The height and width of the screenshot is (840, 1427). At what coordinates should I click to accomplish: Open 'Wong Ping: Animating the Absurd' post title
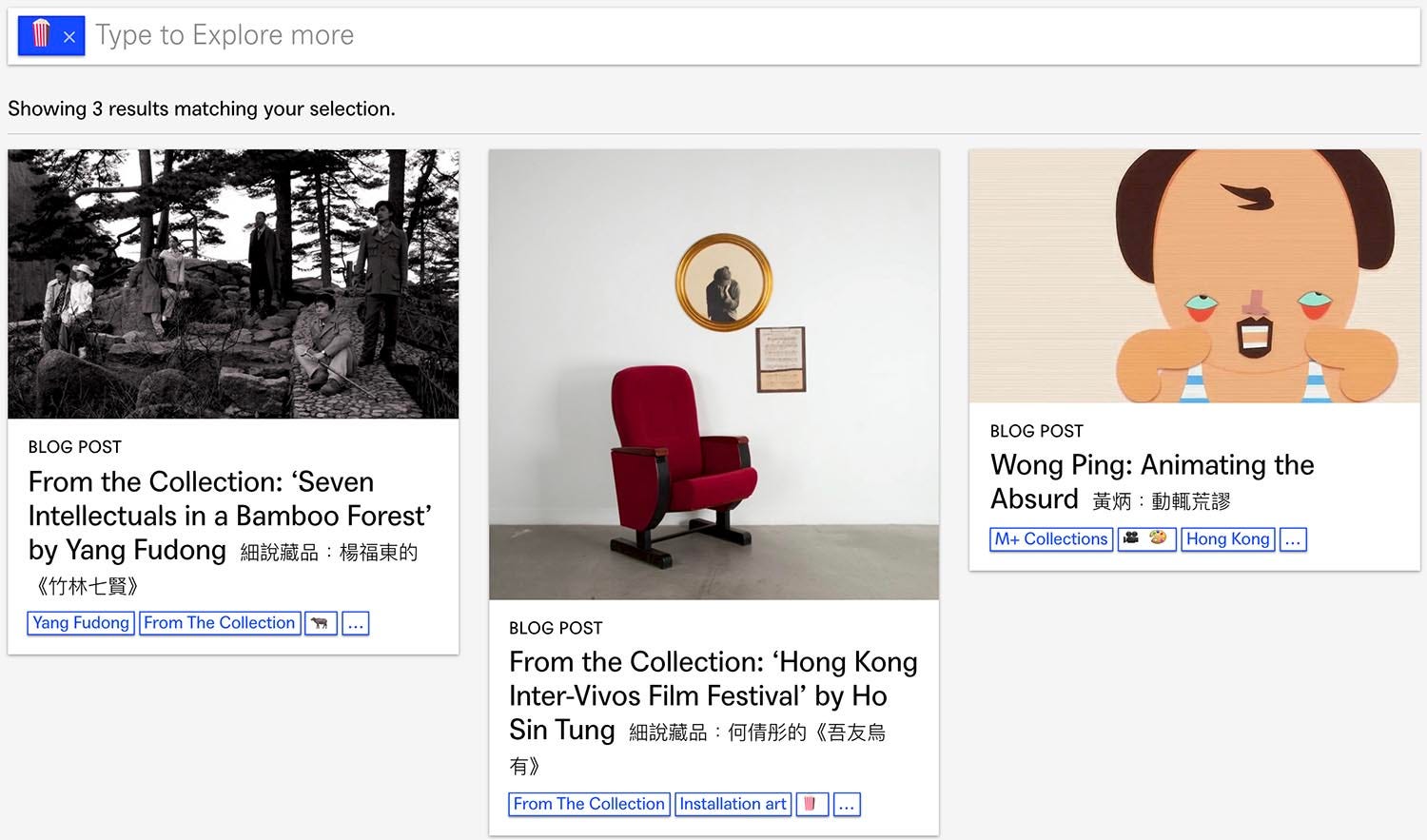pyautogui.click(x=1152, y=482)
